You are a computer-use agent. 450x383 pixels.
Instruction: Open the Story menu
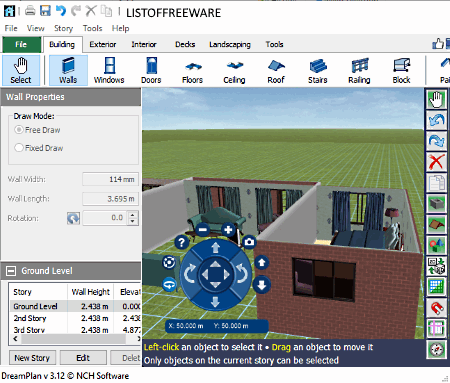pos(63,28)
